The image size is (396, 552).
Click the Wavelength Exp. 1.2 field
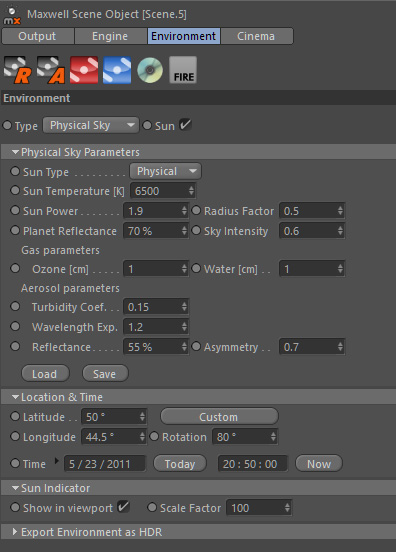tap(156, 327)
